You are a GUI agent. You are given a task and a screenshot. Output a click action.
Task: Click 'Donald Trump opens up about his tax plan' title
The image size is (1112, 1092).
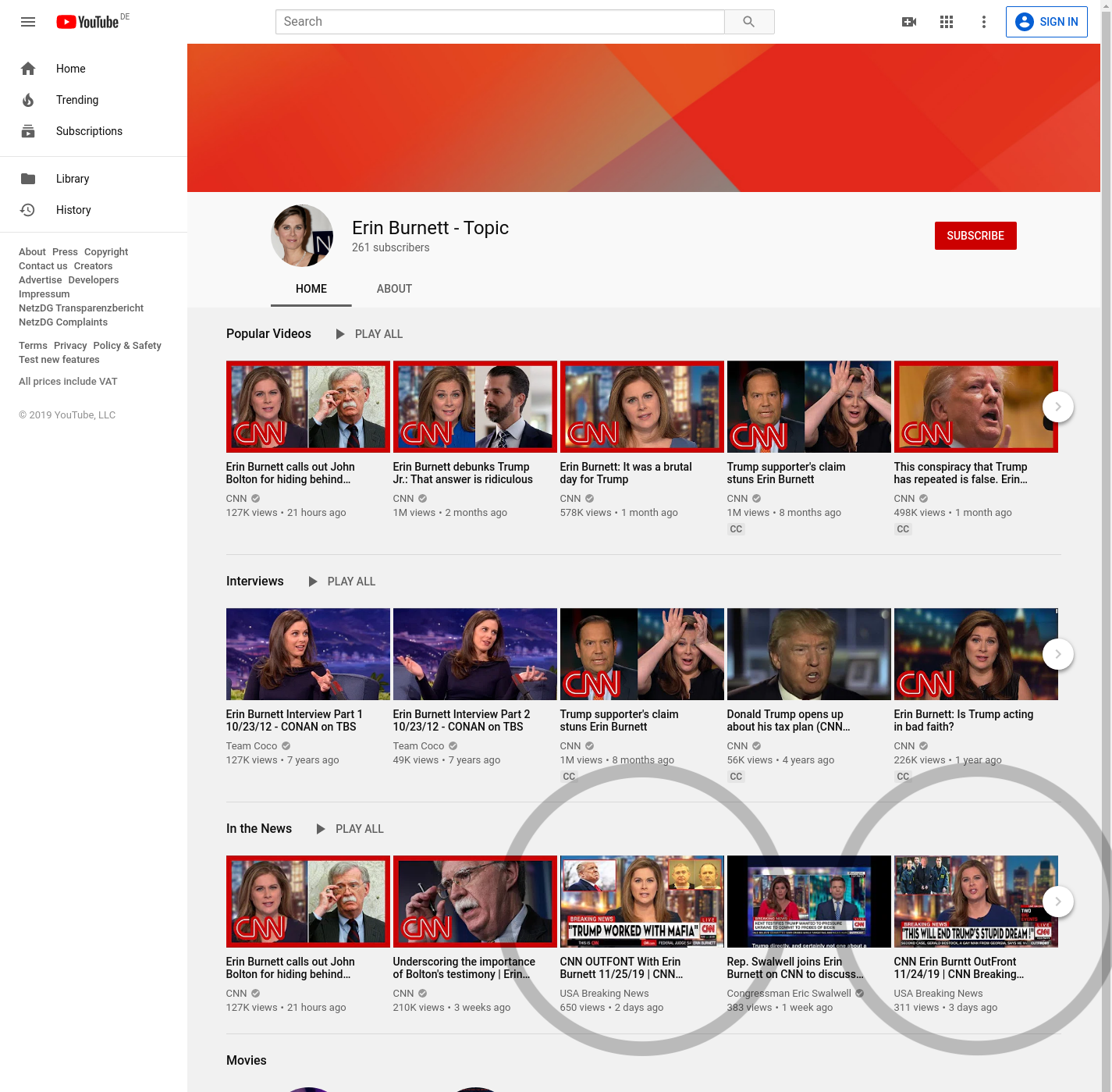click(788, 720)
